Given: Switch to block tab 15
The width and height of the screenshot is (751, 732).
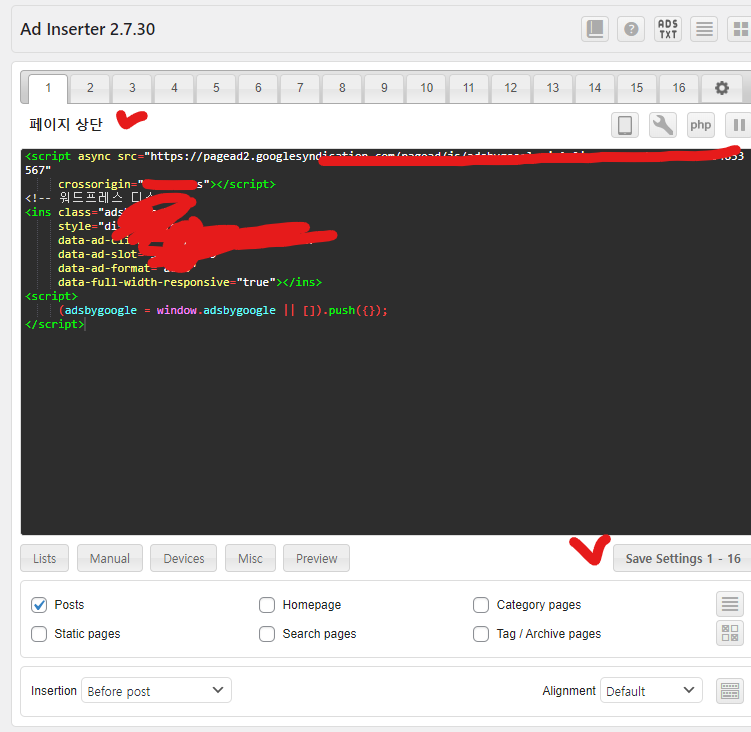Looking at the screenshot, I should coord(637,88).
